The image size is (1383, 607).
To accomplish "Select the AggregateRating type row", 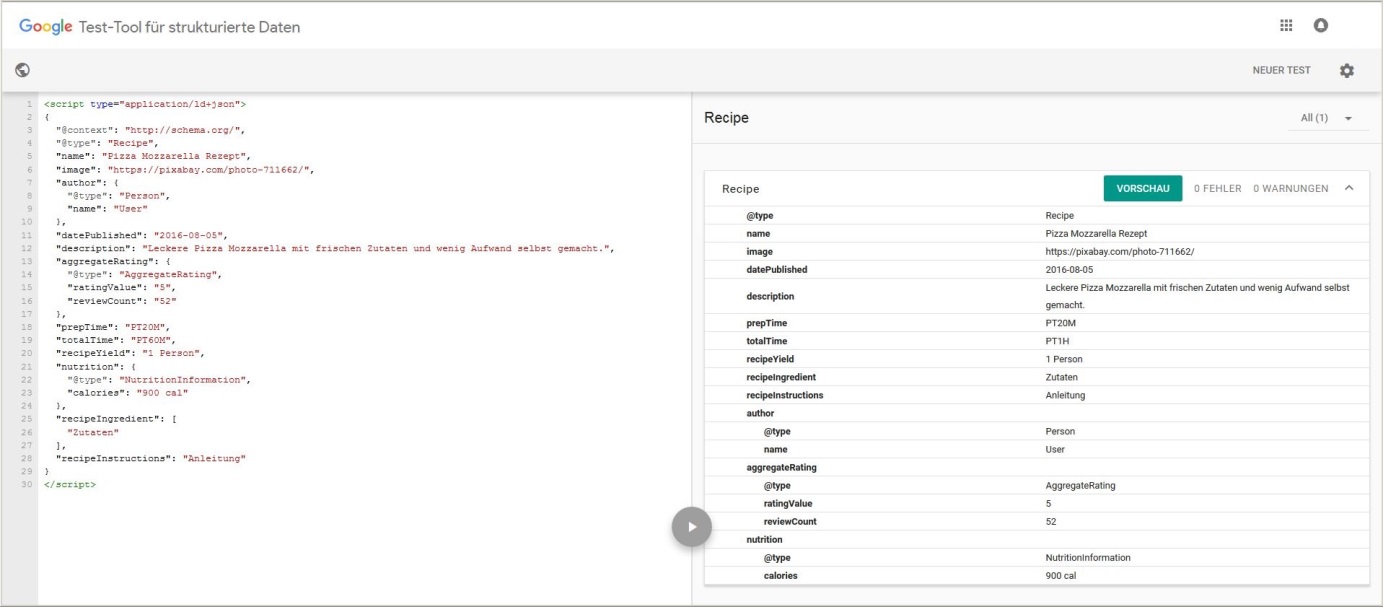I will click(1037, 485).
